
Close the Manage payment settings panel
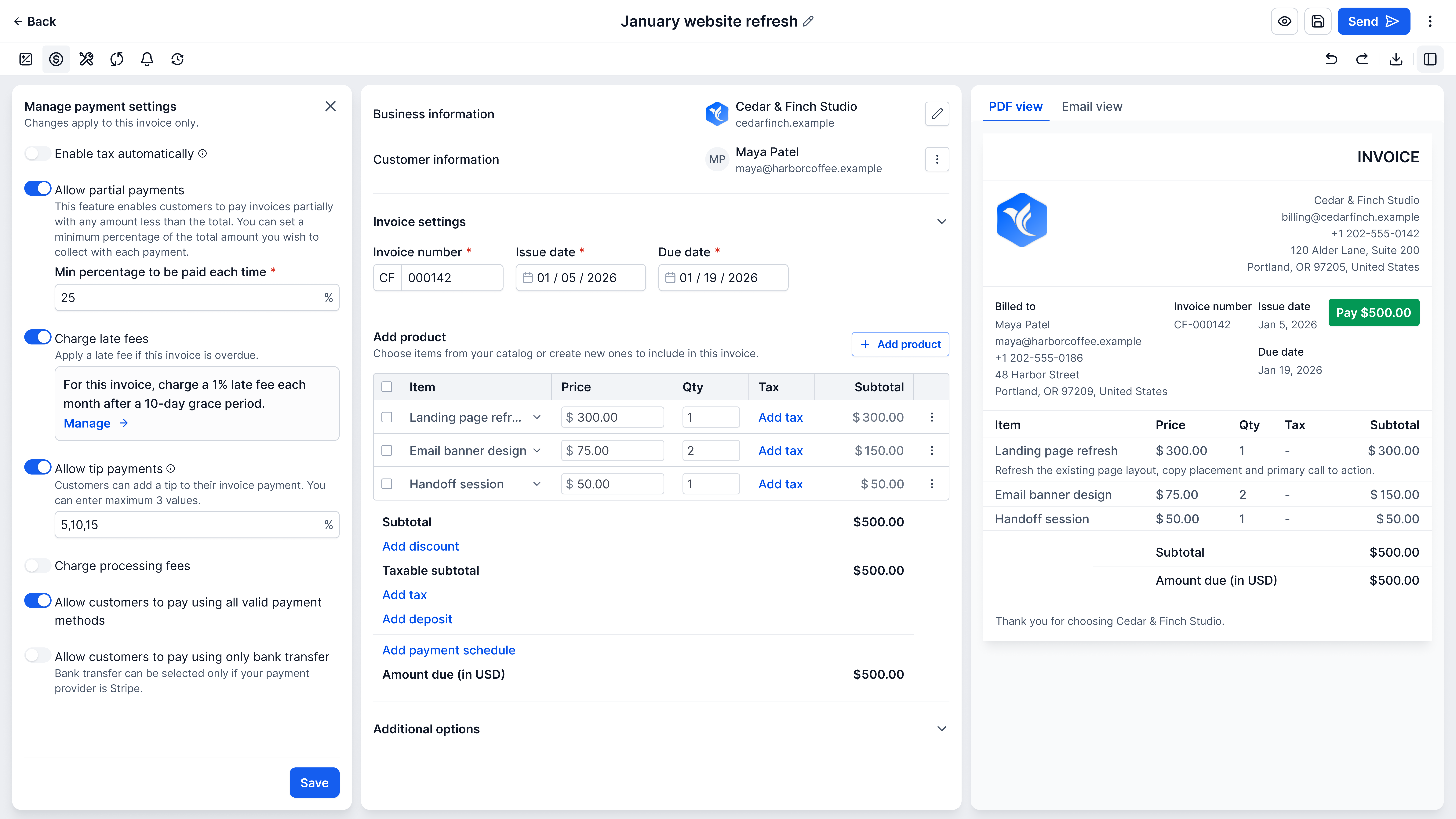[331, 106]
